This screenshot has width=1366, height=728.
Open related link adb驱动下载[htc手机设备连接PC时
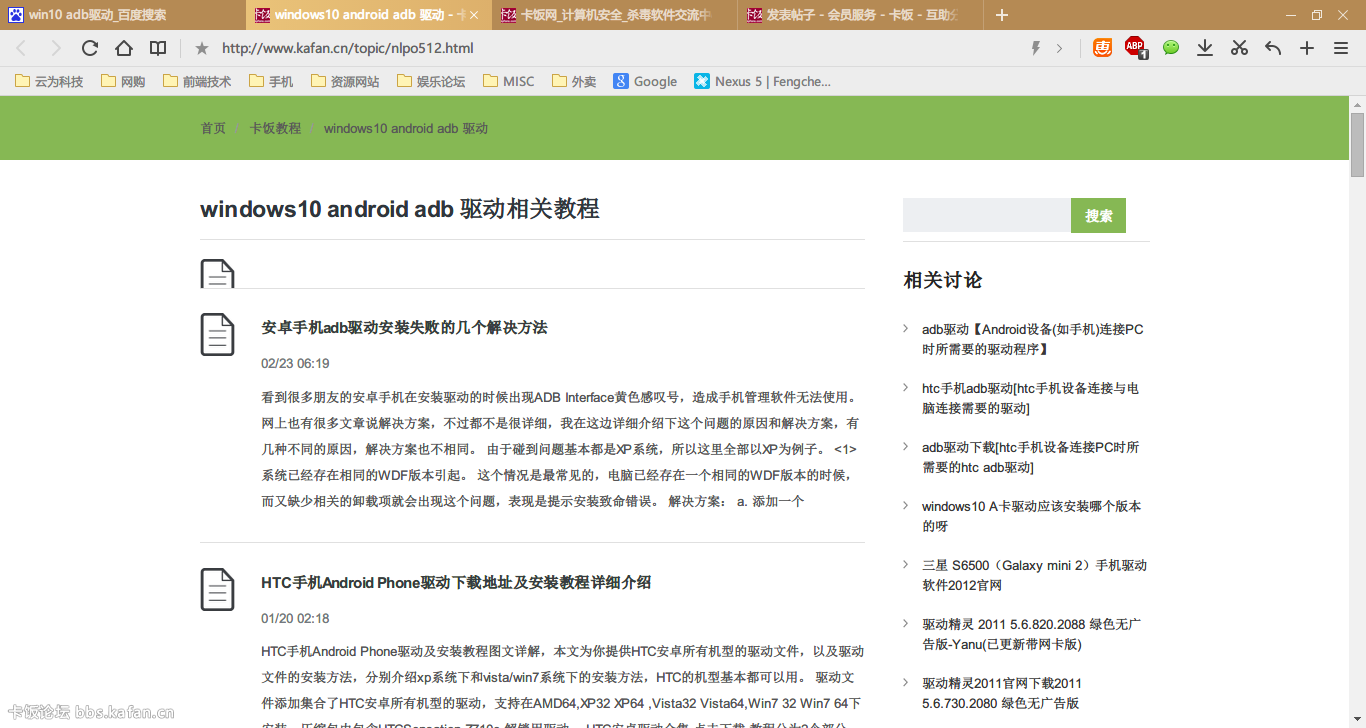(1031, 457)
